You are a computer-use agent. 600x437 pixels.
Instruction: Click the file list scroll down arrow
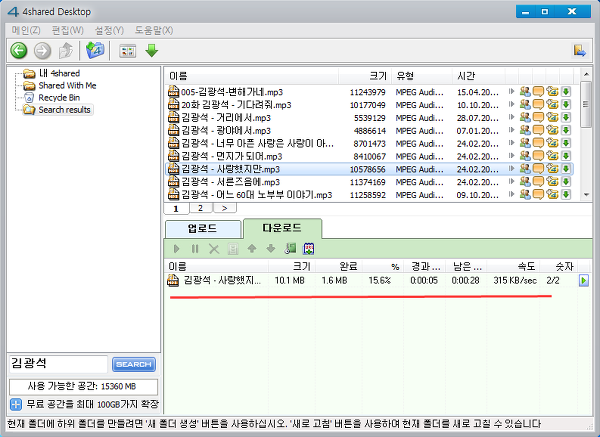point(586,195)
